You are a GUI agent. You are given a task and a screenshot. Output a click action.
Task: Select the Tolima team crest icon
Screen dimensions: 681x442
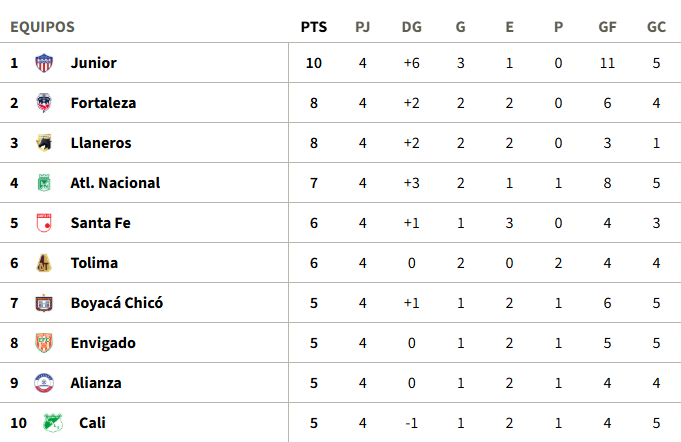point(44,263)
